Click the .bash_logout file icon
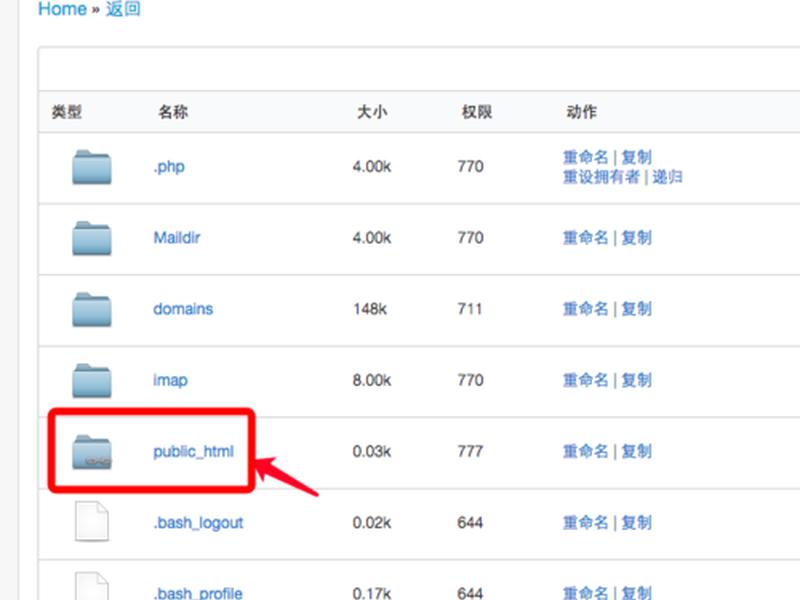Viewport: 800px width, 600px height. click(92, 521)
